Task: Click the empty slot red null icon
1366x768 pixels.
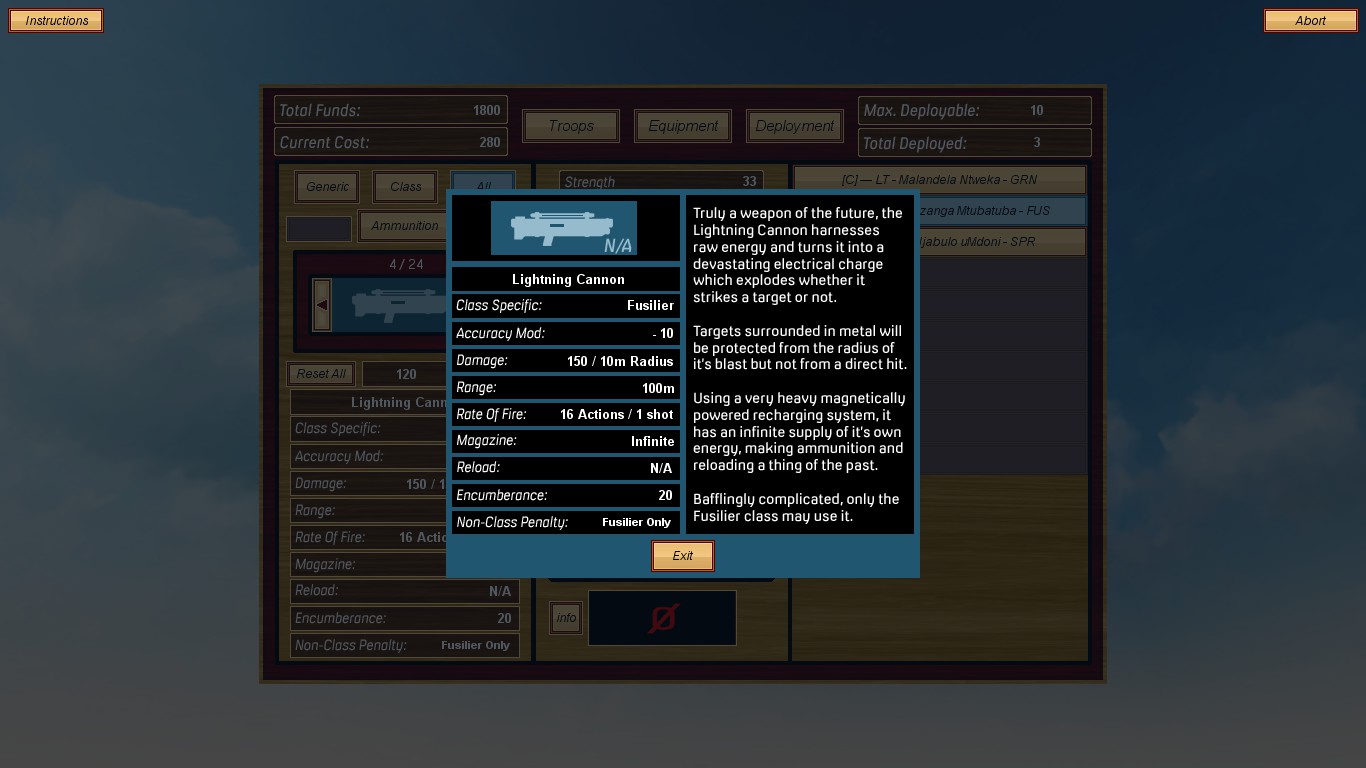Action: 662,618
